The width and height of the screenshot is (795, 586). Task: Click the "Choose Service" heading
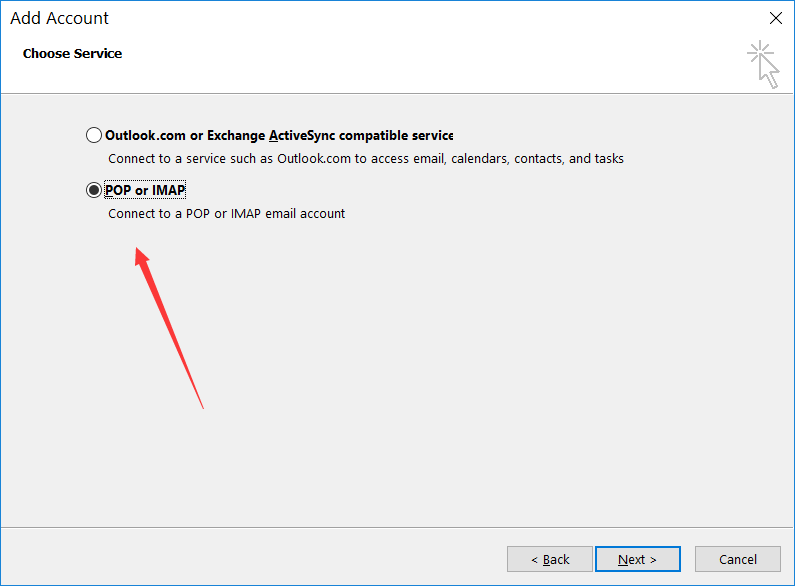(x=72, y=53)
